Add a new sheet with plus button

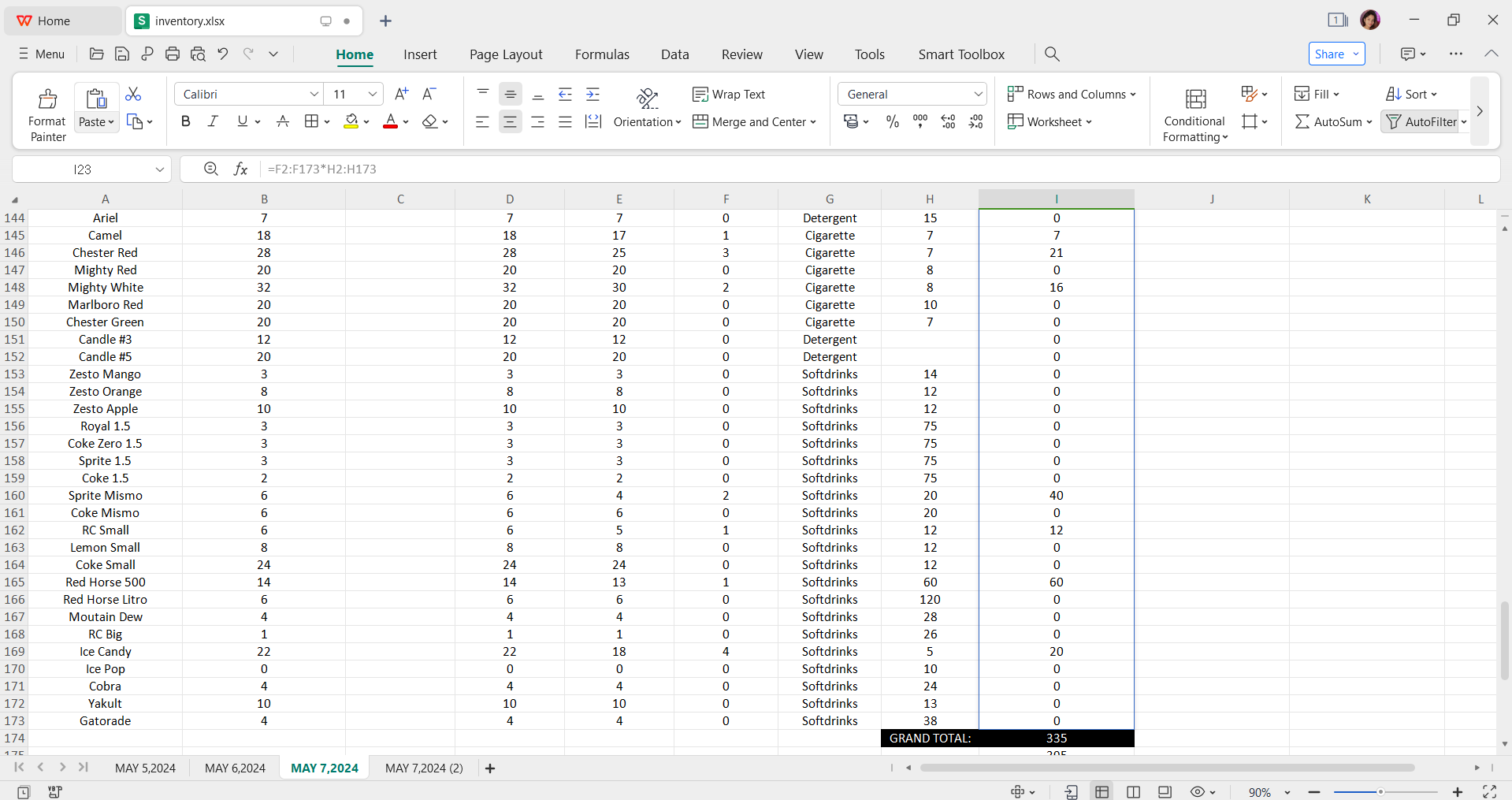pos(490,768)
